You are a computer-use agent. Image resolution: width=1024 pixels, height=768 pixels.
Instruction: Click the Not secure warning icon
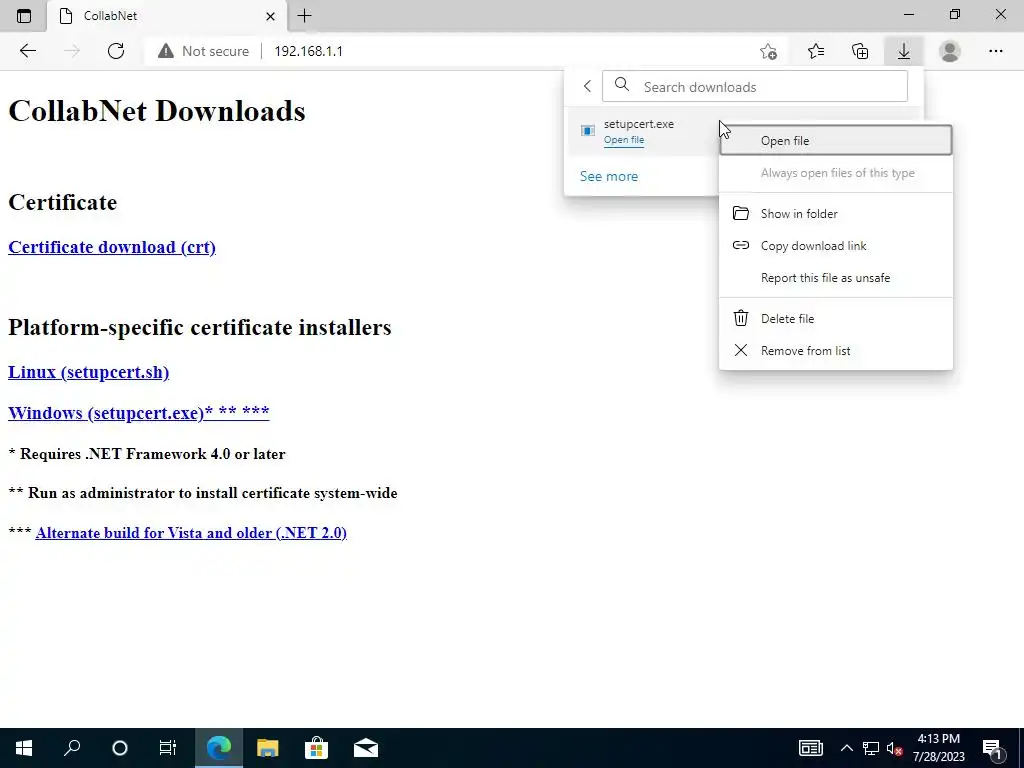click(166, 51)
